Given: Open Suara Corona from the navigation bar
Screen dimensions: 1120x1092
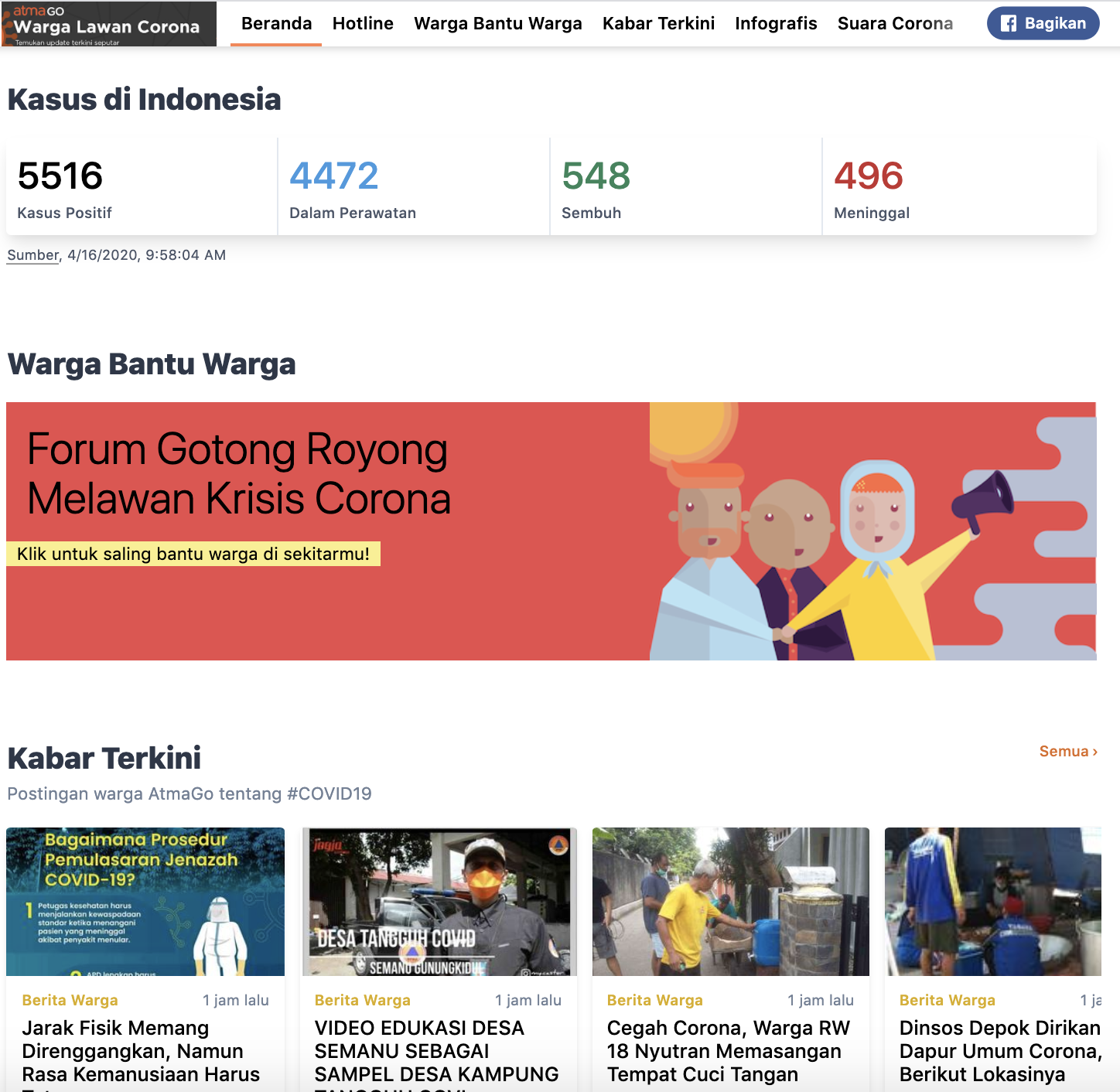Looking at the screenshot, I should 895,23.
